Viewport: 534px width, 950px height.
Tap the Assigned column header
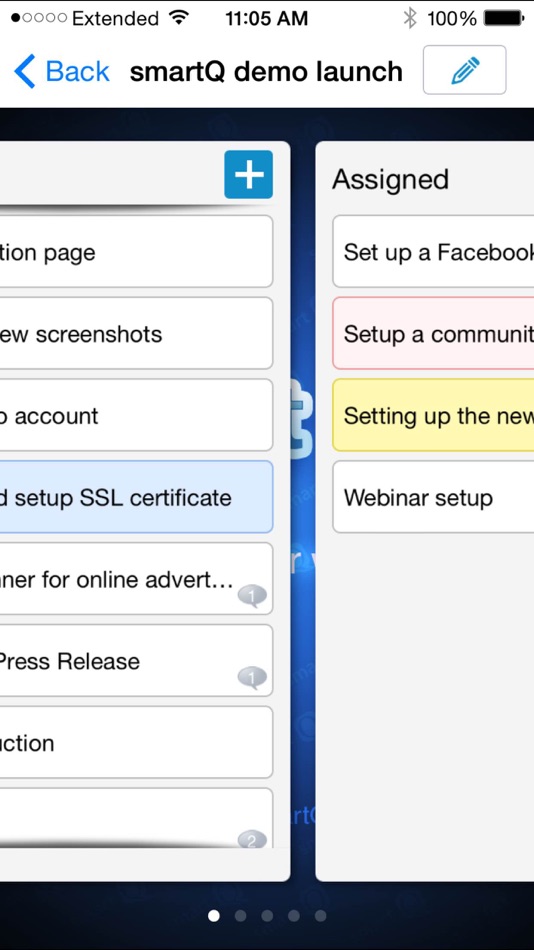coord(390,180)
